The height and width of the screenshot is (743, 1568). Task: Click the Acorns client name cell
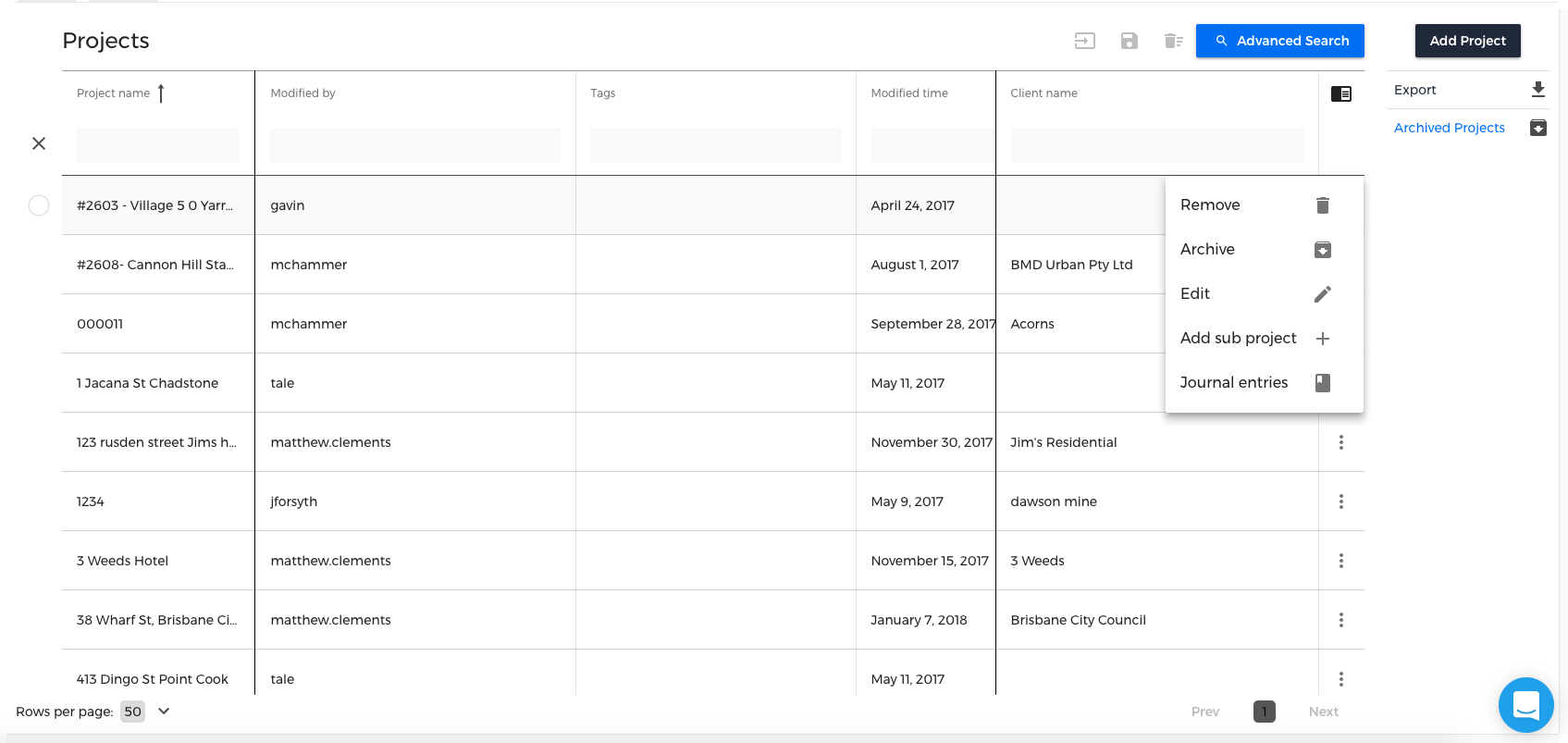tap(1032, 324)
